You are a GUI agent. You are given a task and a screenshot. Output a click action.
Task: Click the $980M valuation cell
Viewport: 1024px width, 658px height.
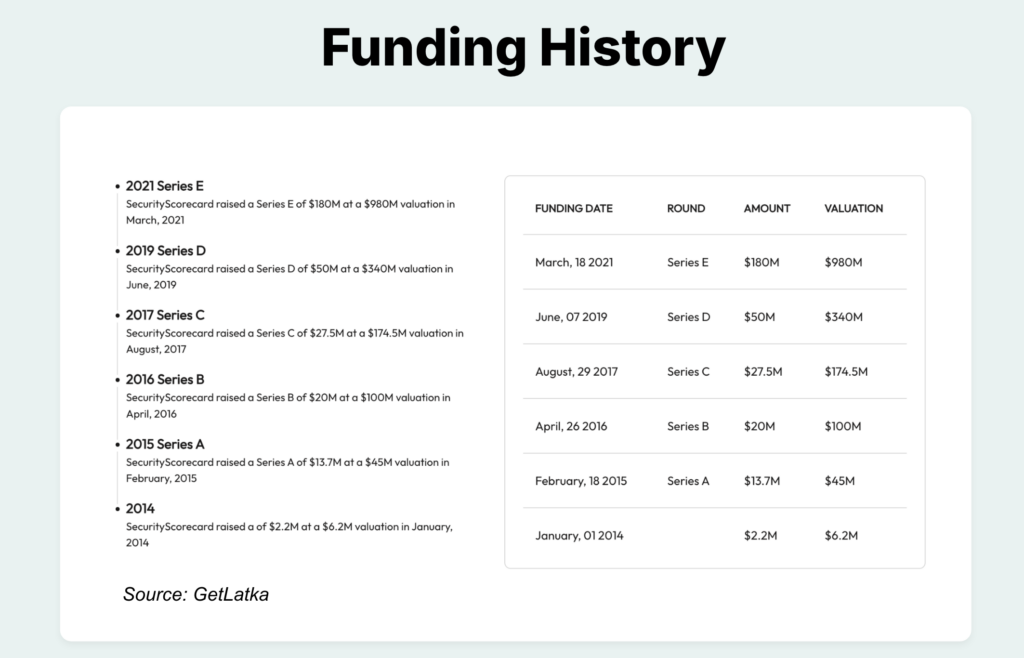pos(843,262)
